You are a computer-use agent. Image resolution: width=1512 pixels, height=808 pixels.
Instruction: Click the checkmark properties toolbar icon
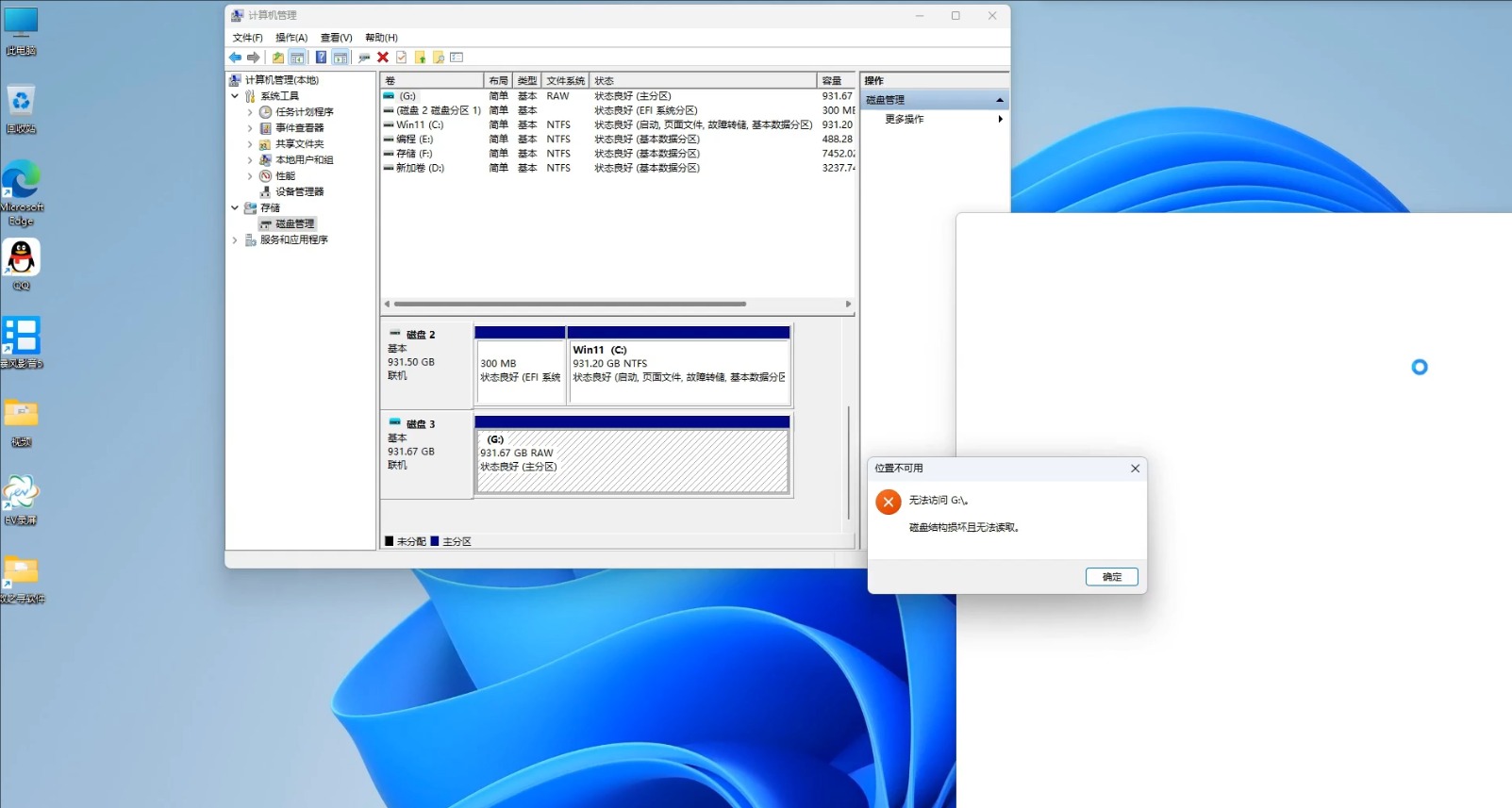402,58
